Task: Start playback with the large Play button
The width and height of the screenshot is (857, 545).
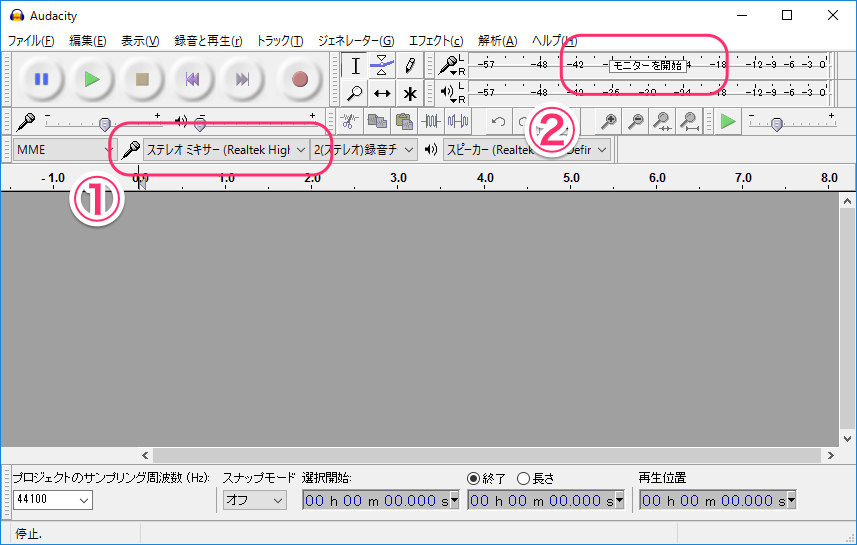Action: tap(92, 79)
